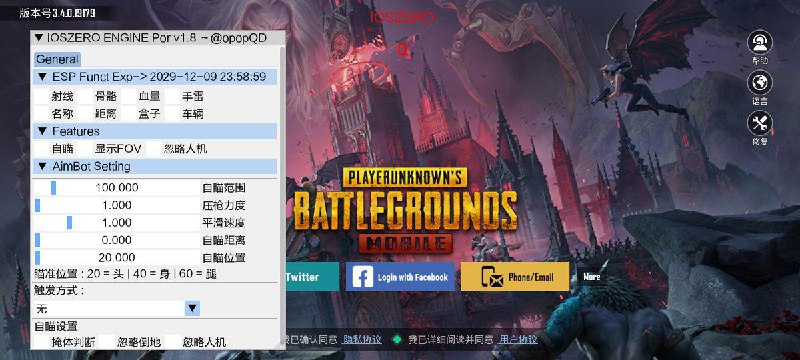Viewport: 800px width, 360px height.
Task: Enable the 显示FOV checkbox
Action: [85, 149]
